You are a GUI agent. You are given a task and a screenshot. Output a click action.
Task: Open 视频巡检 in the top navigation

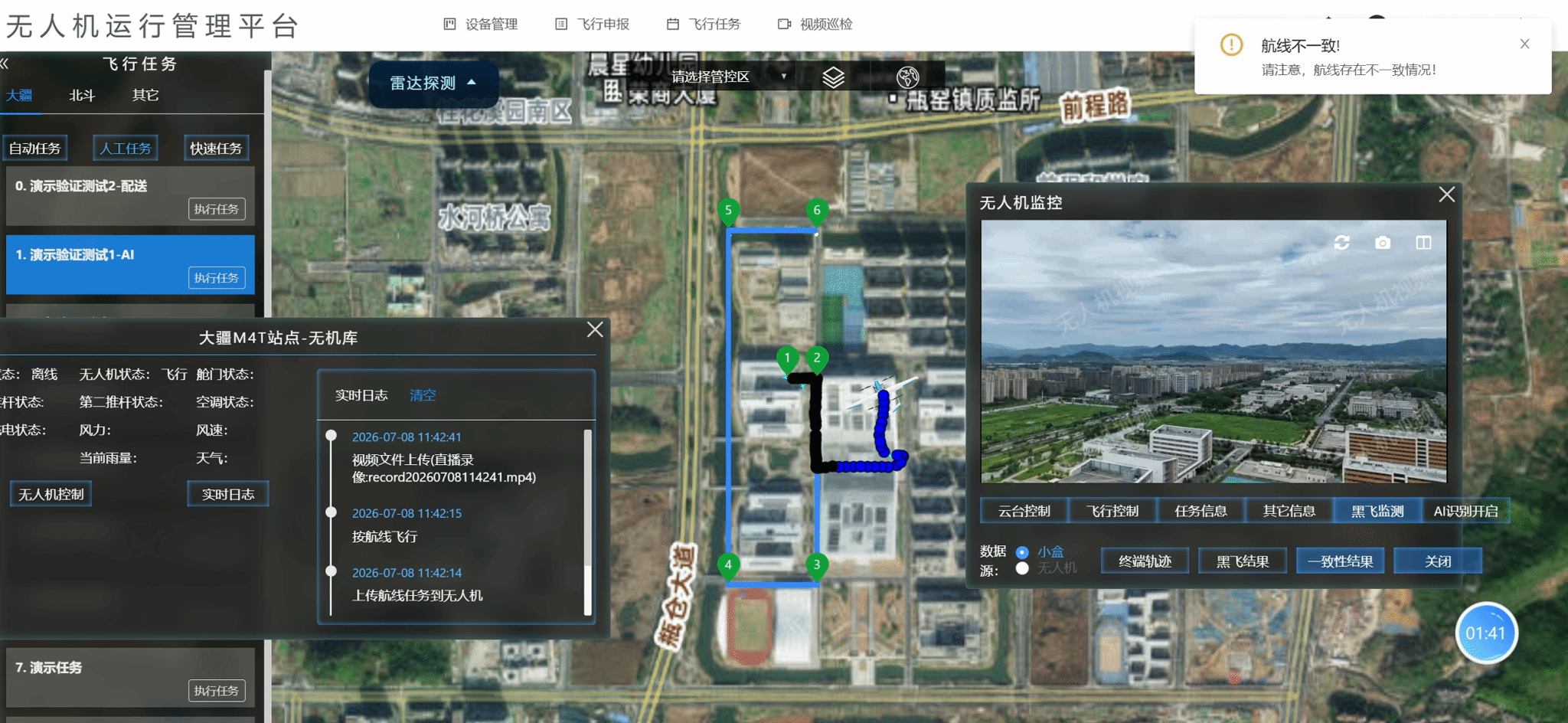point(815,25)
